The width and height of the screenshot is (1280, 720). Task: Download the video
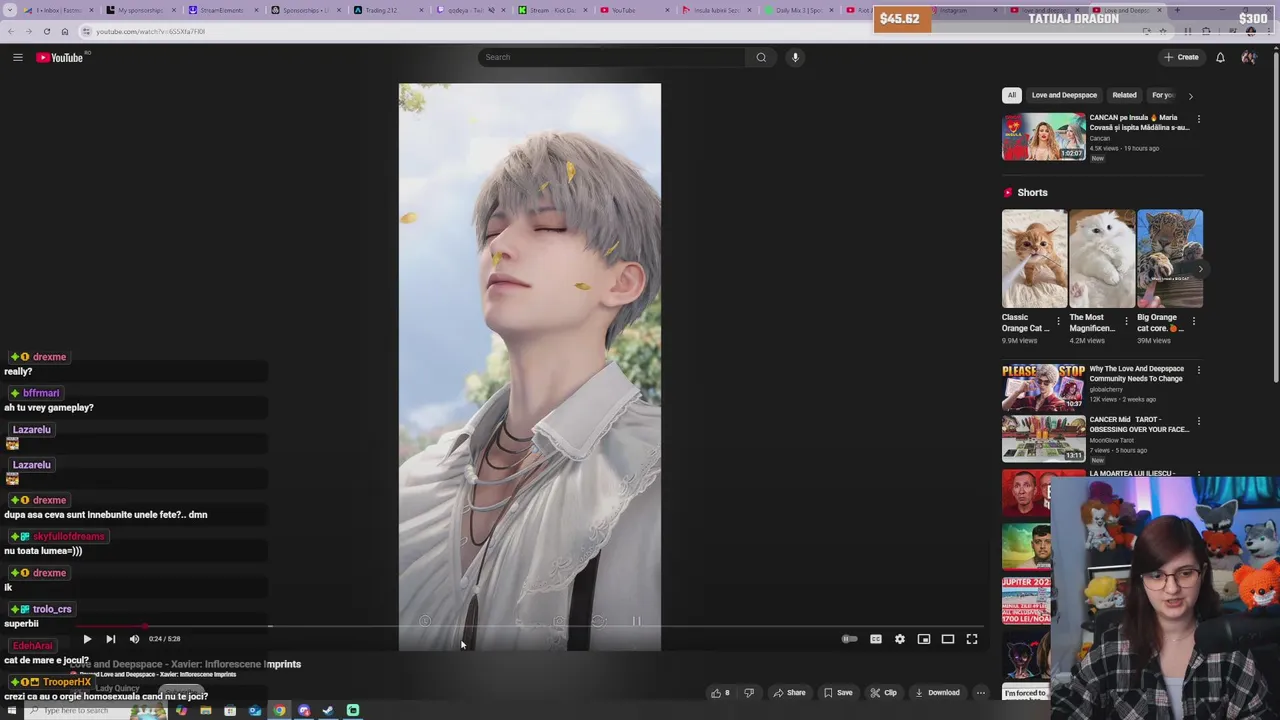point(936,692)
